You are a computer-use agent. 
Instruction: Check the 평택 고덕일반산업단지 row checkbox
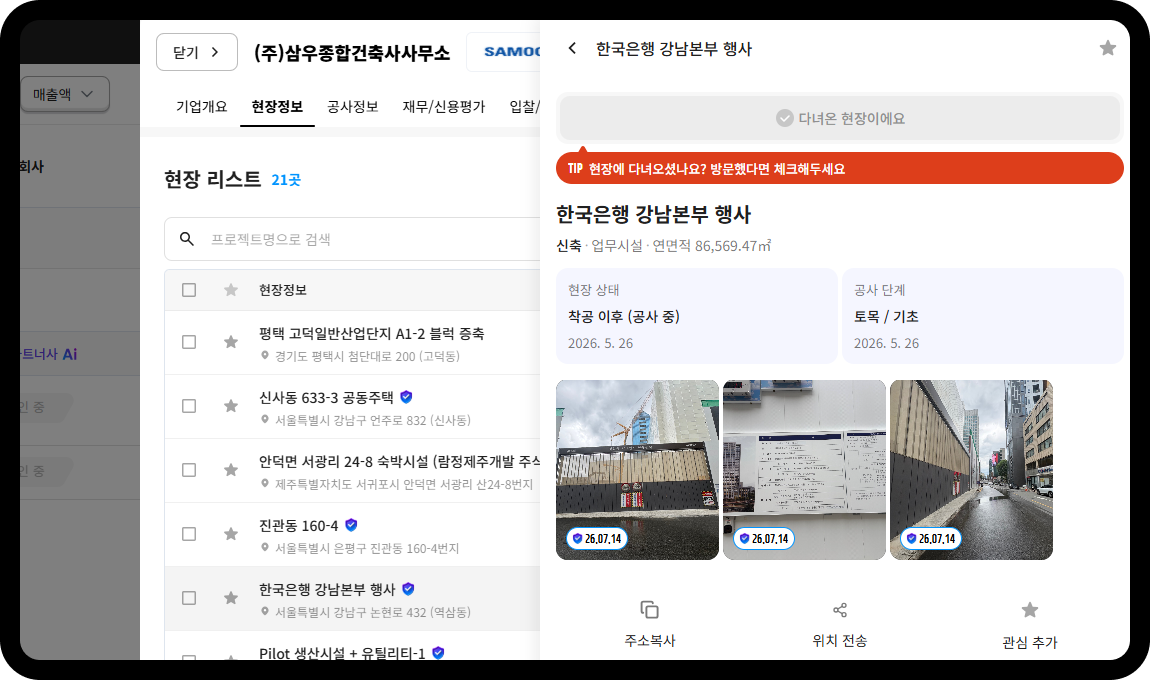point(189,342)
